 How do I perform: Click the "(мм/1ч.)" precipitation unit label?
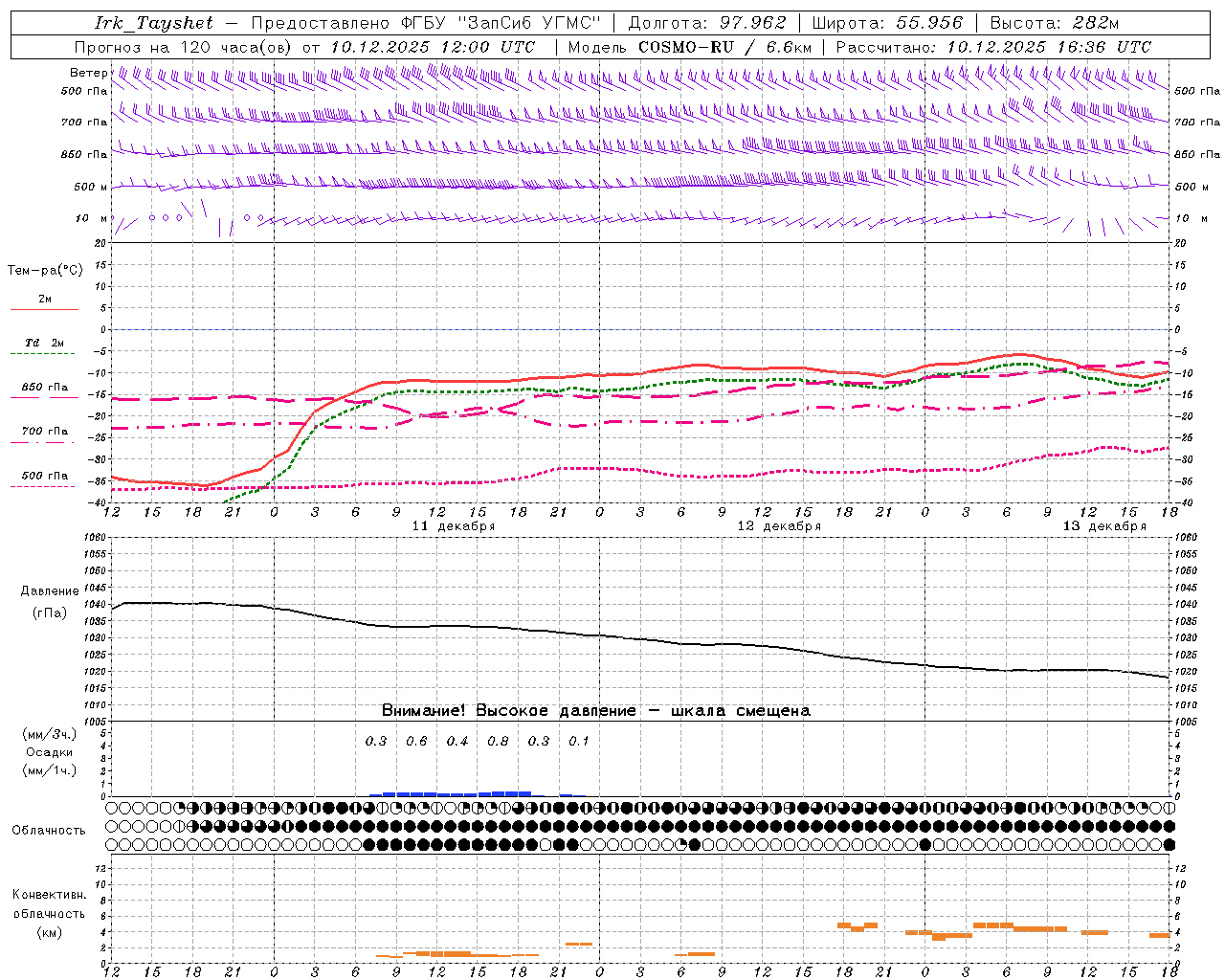[x=49, y=770]
